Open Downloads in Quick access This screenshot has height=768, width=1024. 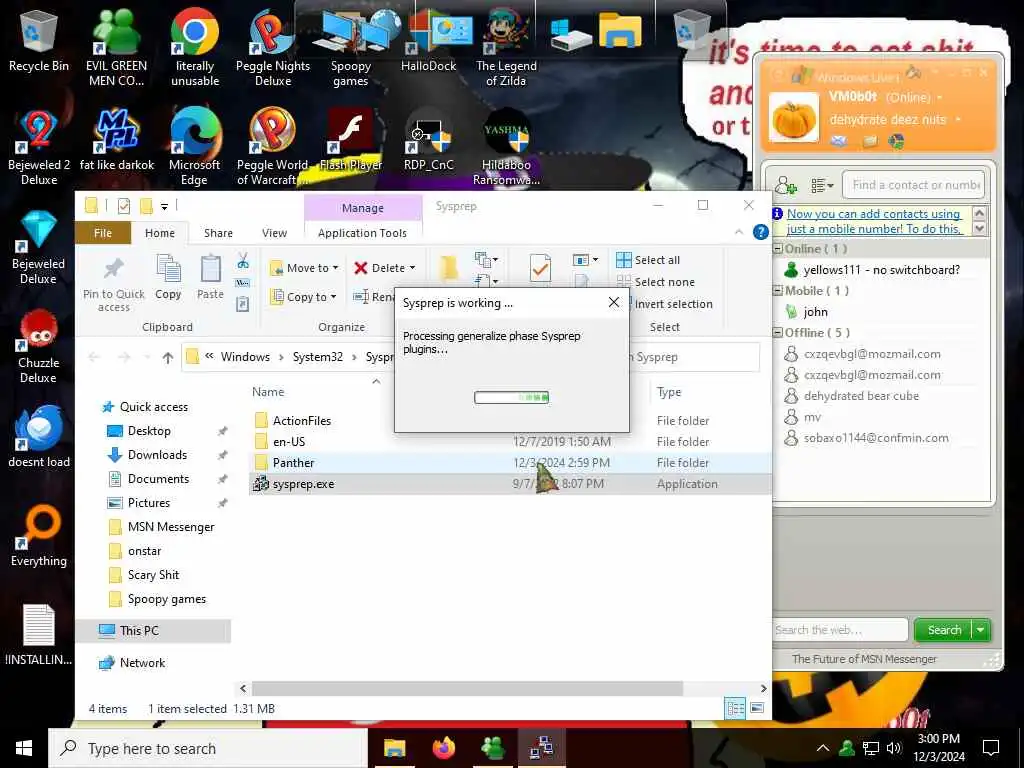[x=157, y=455]
